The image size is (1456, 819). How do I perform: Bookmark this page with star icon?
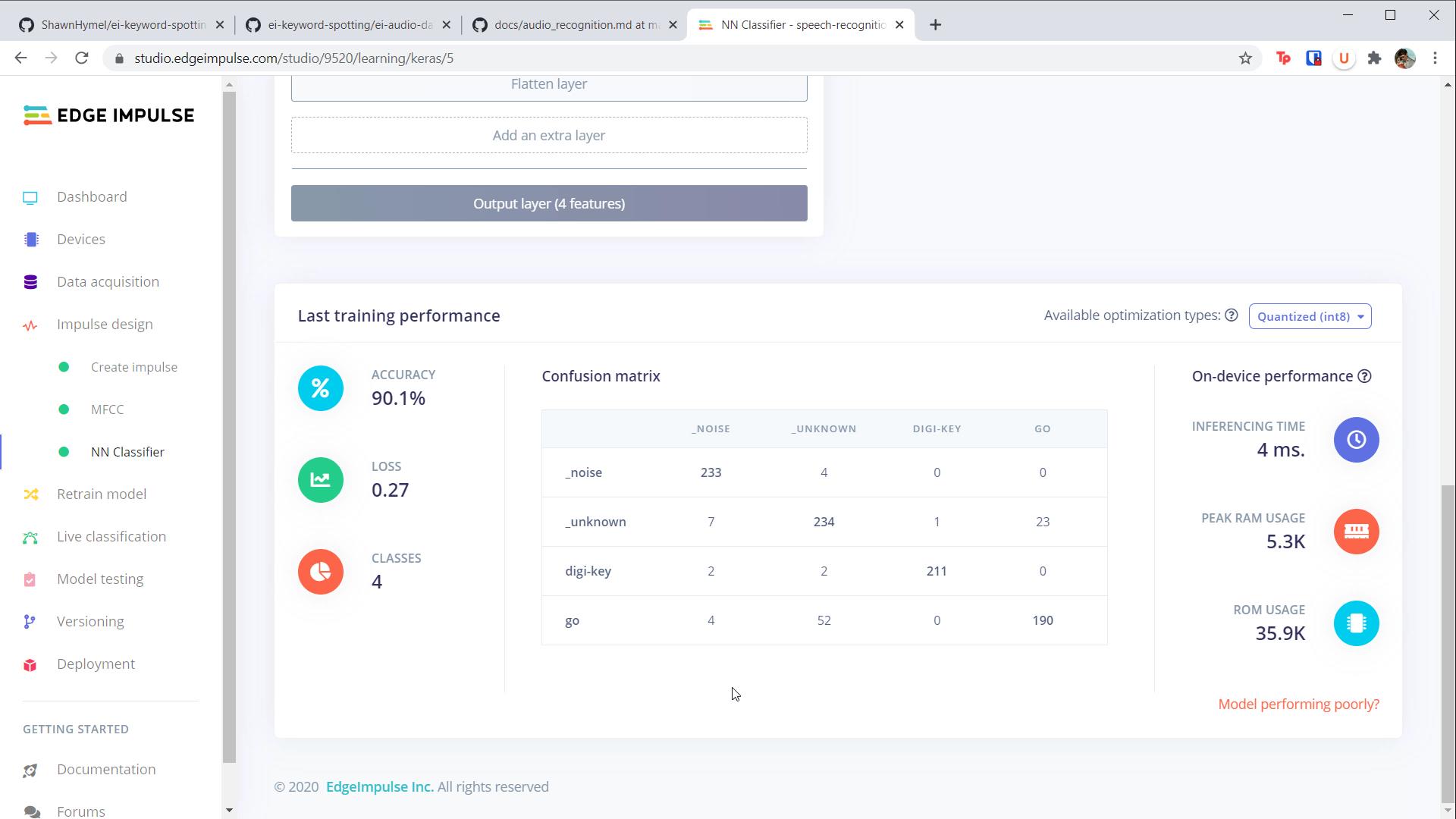tap(1245, 58)
